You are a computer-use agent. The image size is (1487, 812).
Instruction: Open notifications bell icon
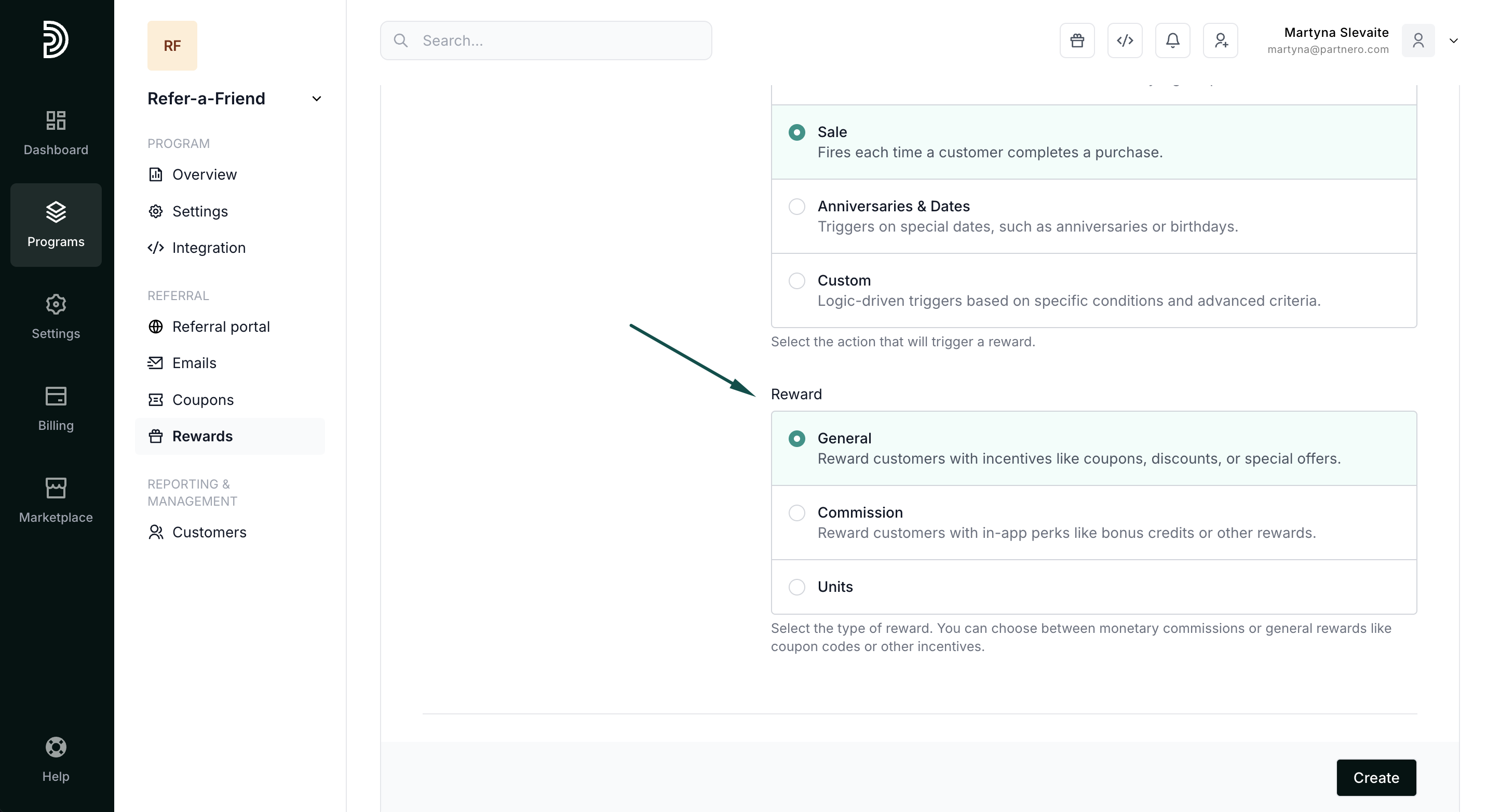tap(1172, 40)
